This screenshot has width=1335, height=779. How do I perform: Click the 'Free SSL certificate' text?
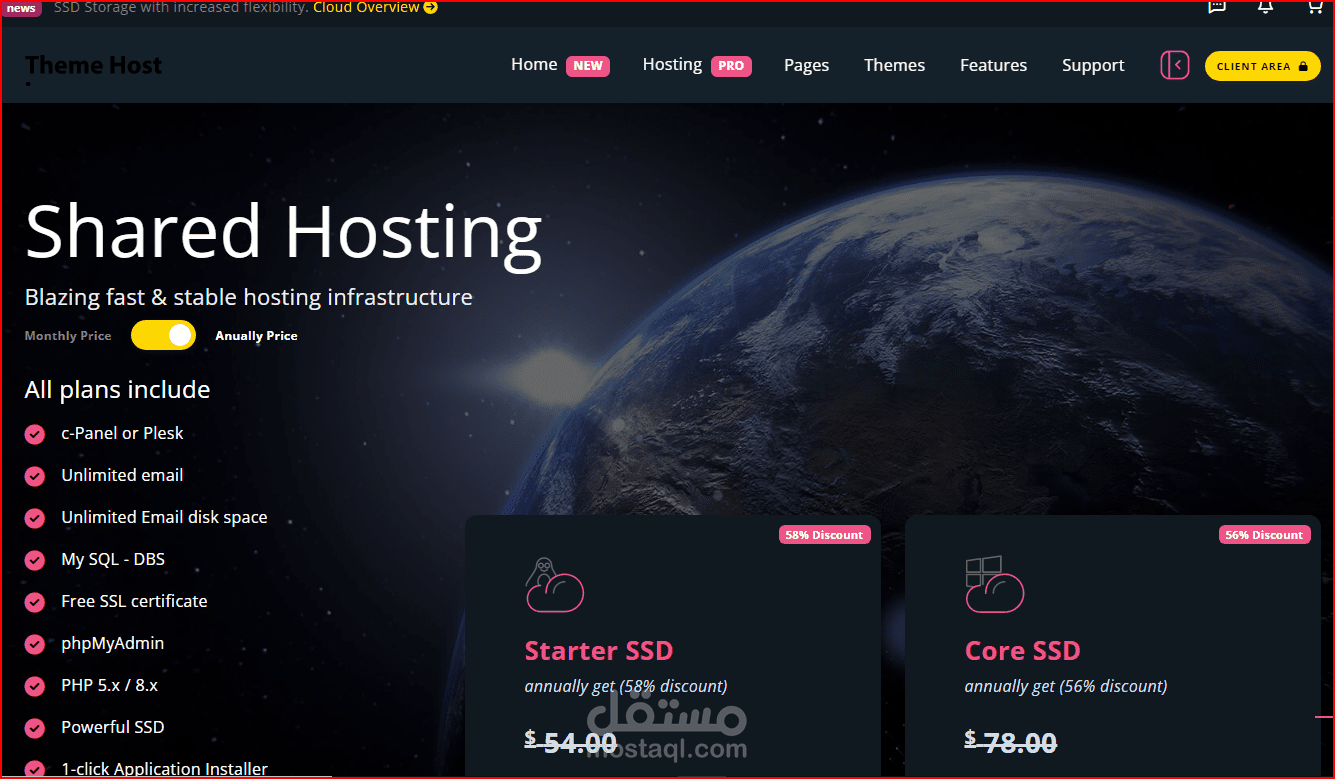[134, 601]
